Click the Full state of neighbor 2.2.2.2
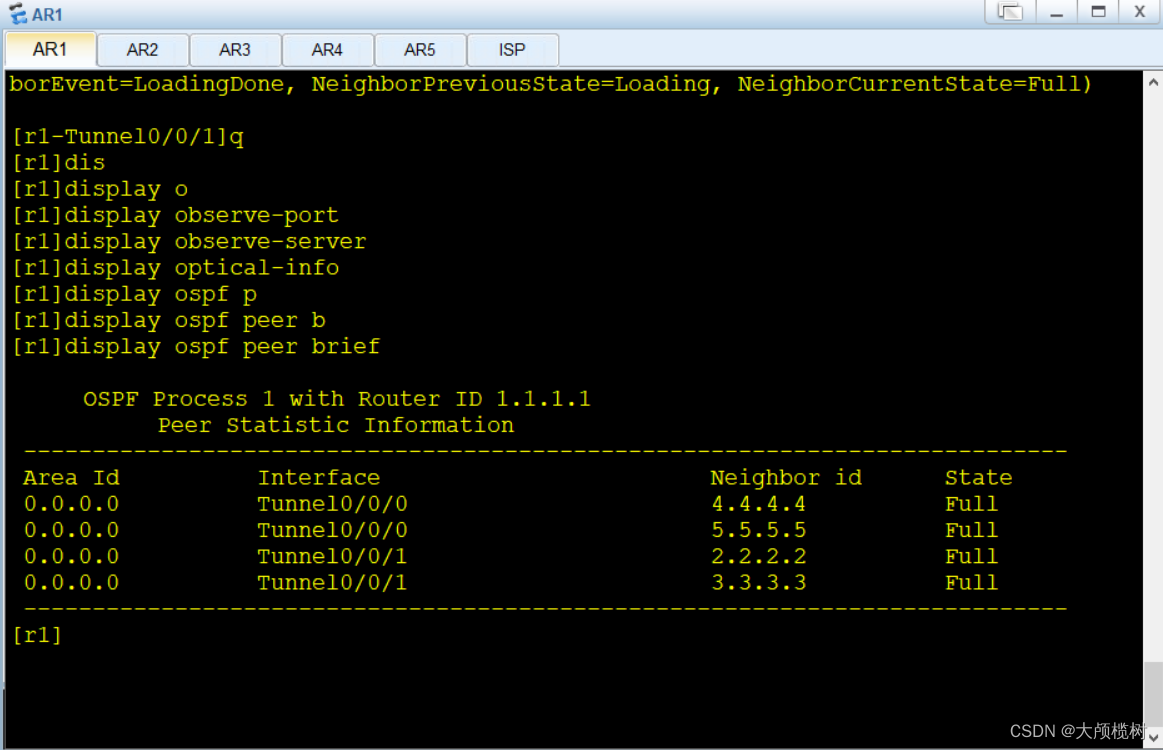The width and height of the screenshot is (1163, 750). pyautogui.click(x=972, y=556)
